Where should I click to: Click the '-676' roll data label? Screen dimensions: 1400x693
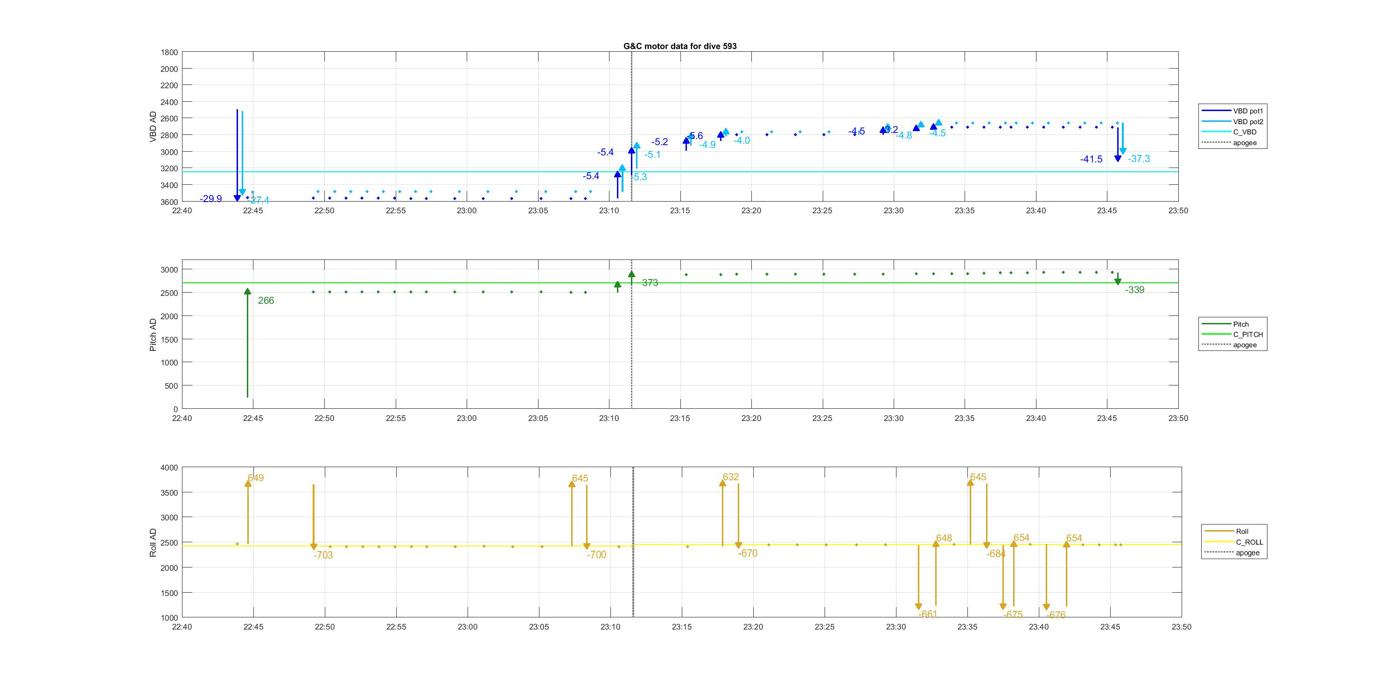(x=1056, y=615)
